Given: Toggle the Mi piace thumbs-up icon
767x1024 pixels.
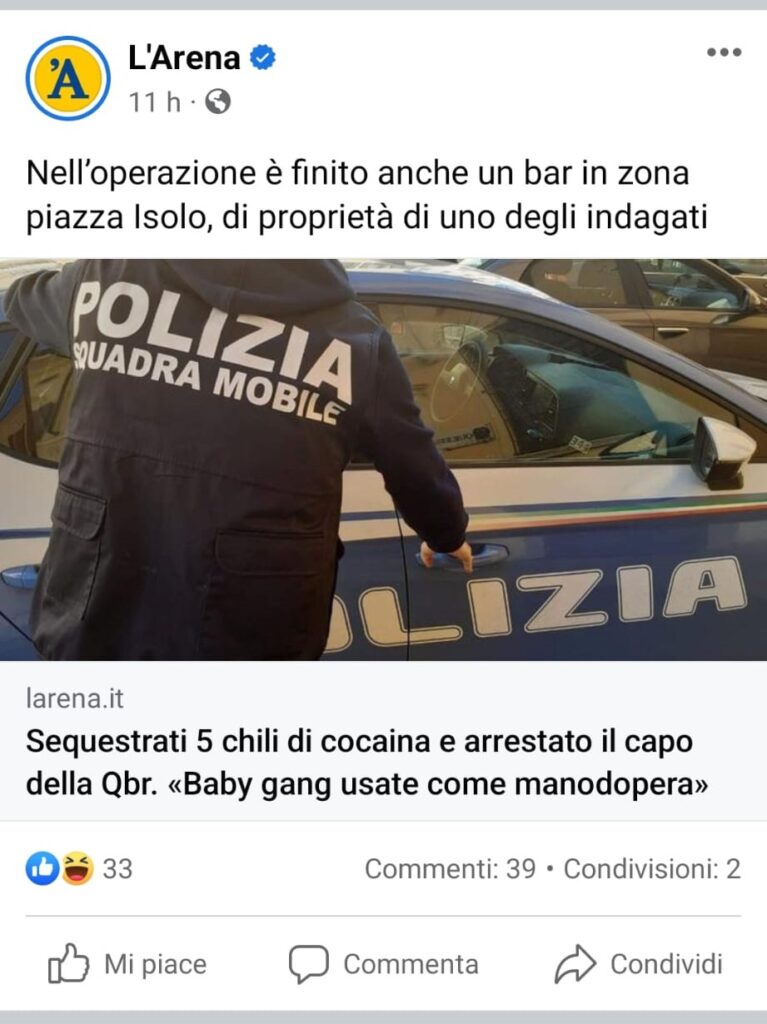Looking at the screenshot, I should (x=68, y=963).
